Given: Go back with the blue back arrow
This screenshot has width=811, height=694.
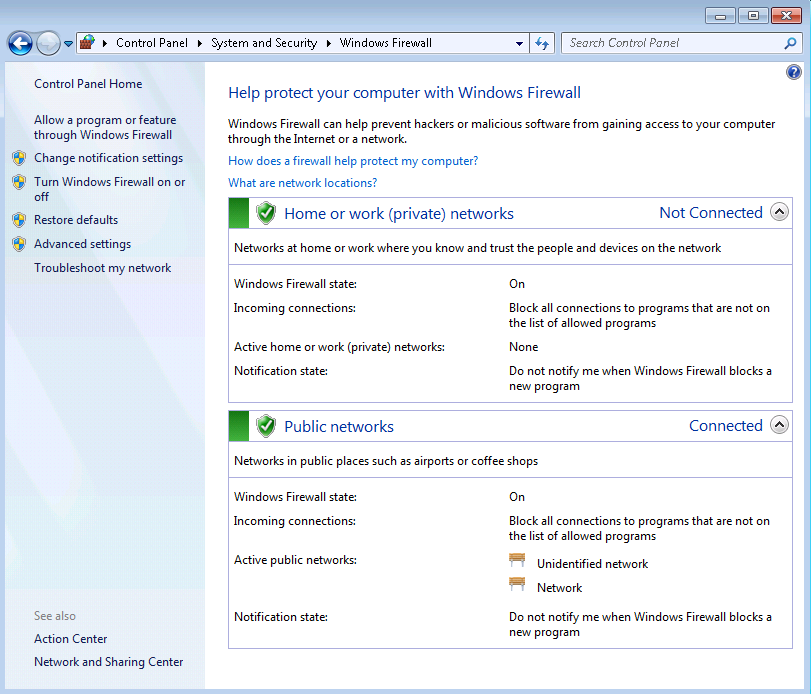Looking at the screenshot, I should (x=21, y=43).
